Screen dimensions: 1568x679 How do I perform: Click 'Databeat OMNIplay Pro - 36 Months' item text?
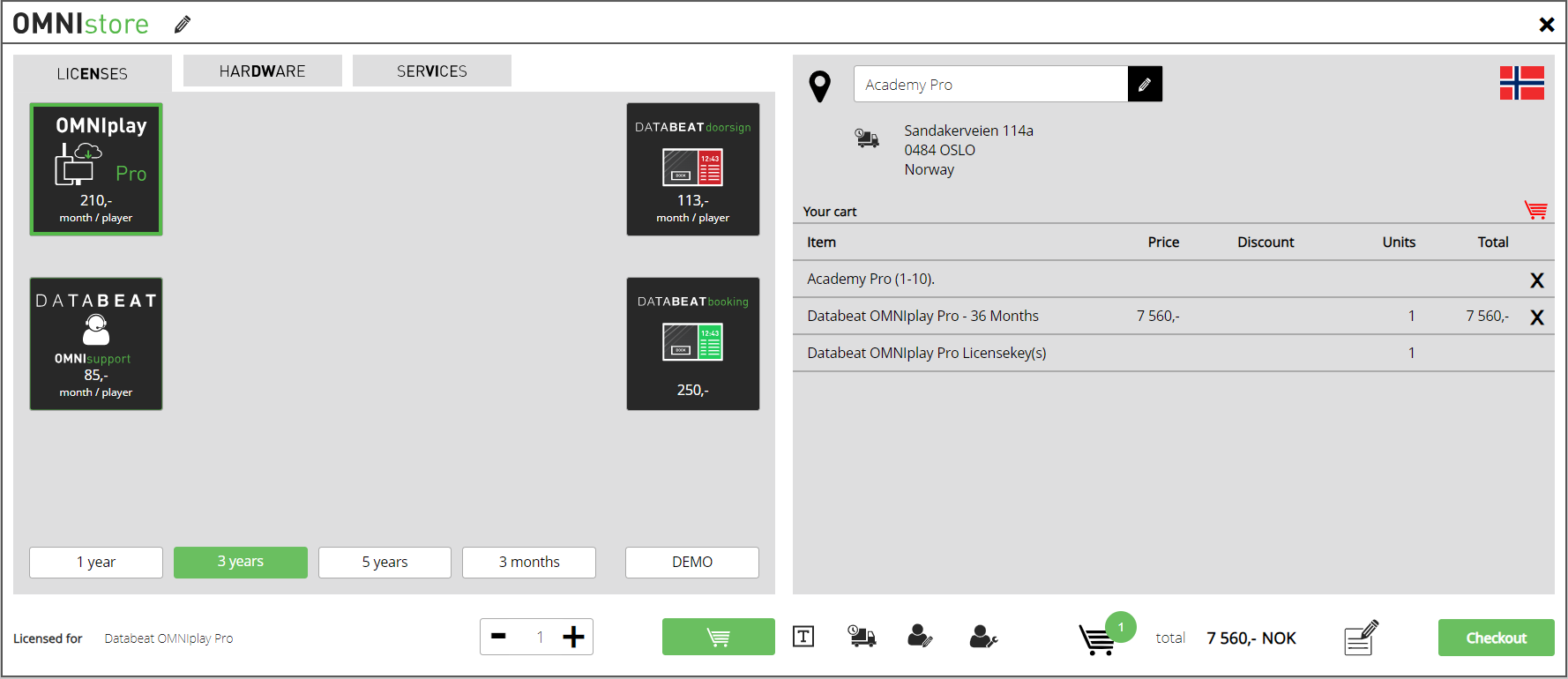click(922, 316)
